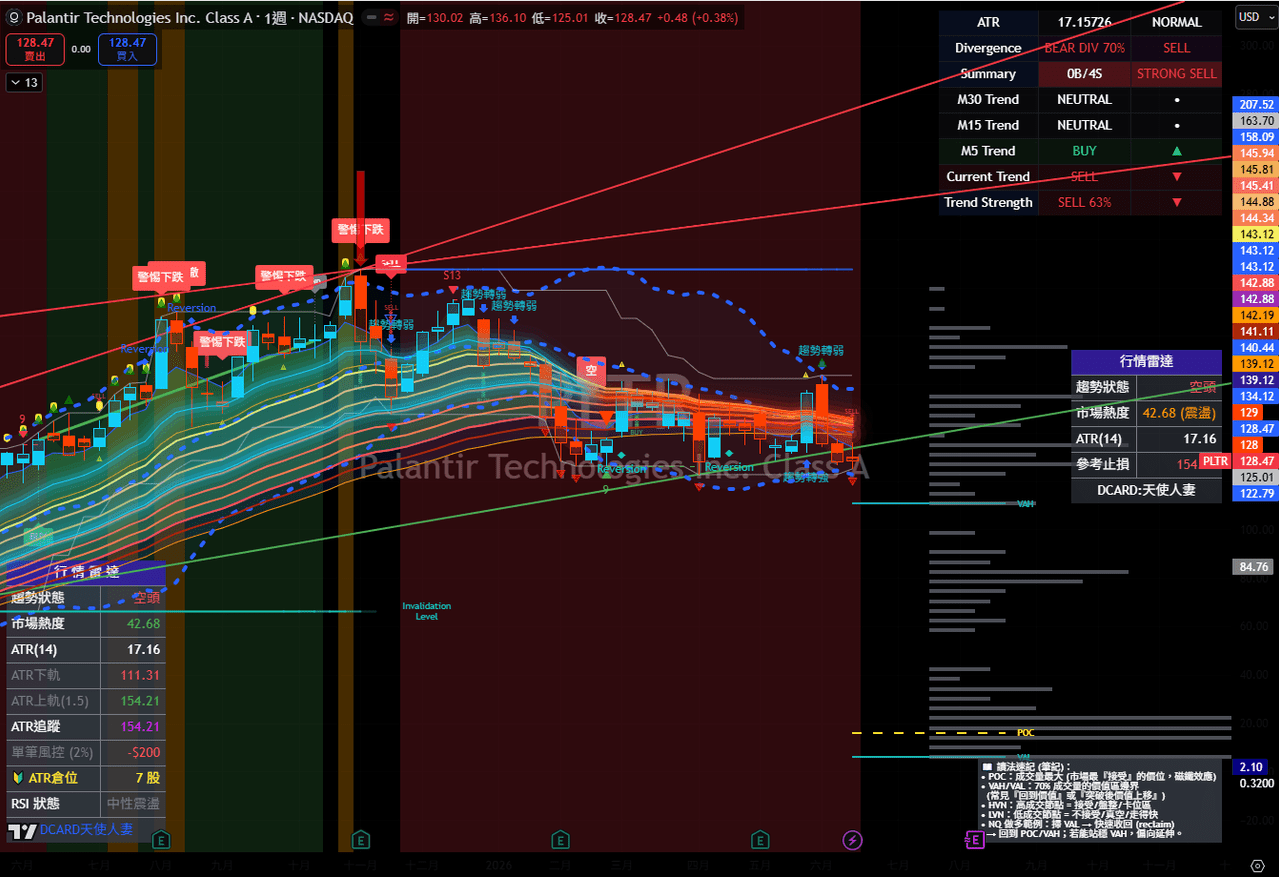Click the TradingView logo icon

coord(22,831)
